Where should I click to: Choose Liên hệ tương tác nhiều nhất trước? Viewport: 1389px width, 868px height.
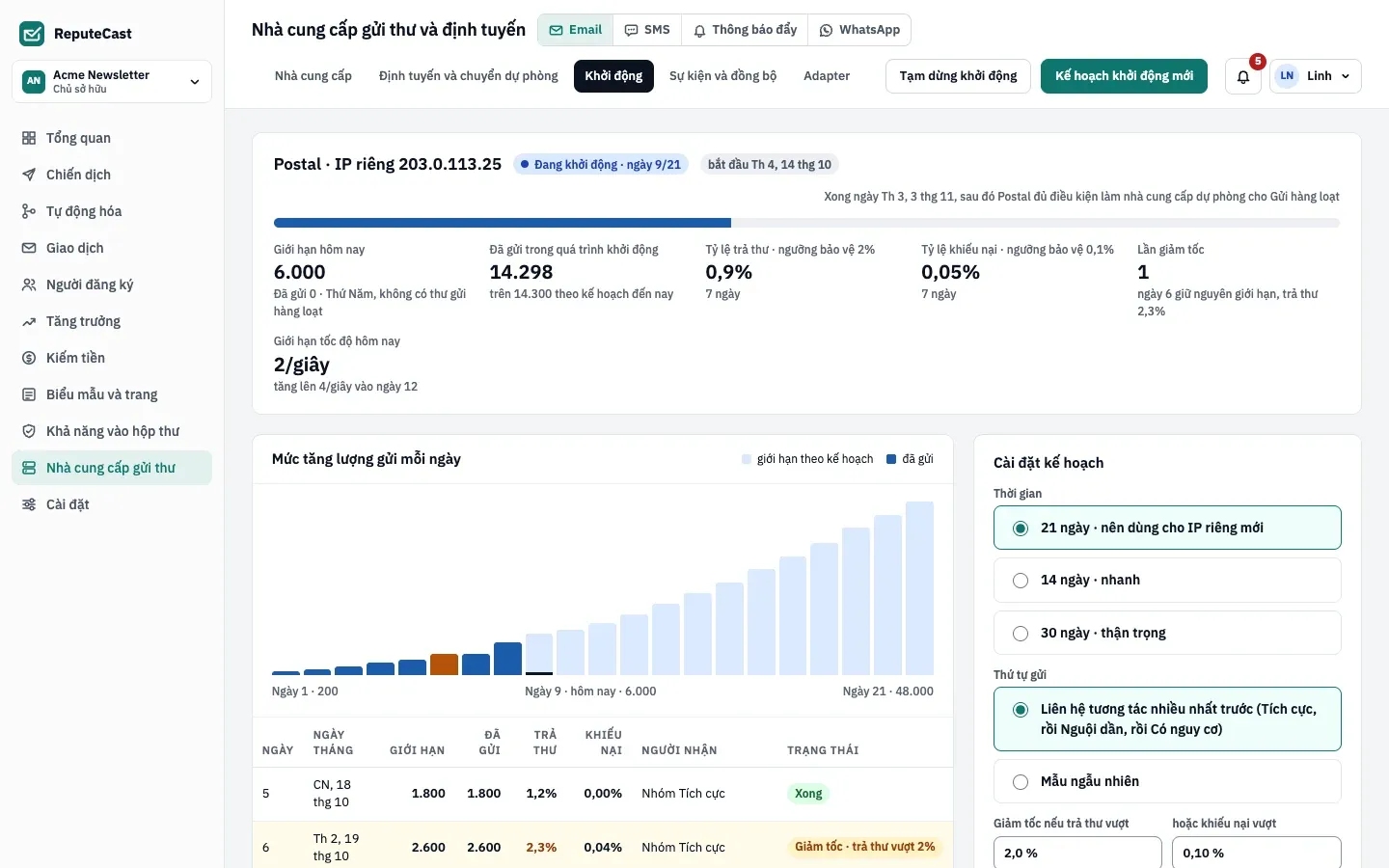[x=1167, y=719]
